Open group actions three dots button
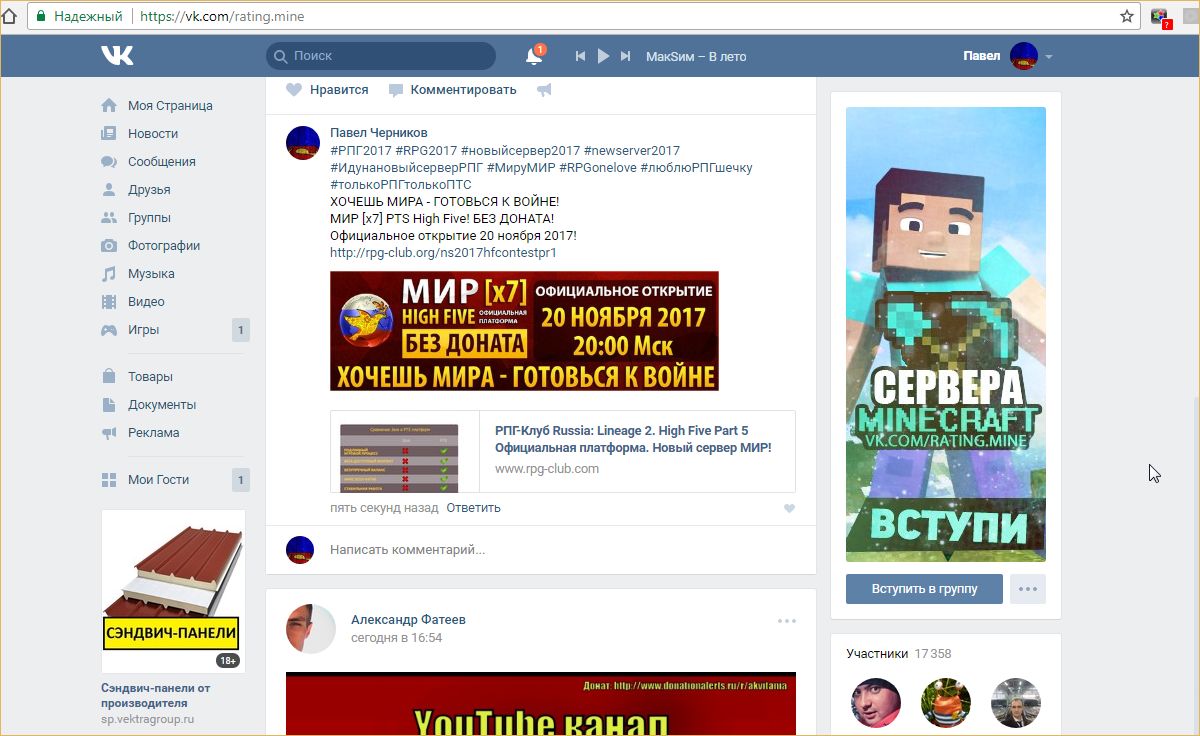Image resolution: width=1200 pixels, height=736 pixels. click(1028, 588)
